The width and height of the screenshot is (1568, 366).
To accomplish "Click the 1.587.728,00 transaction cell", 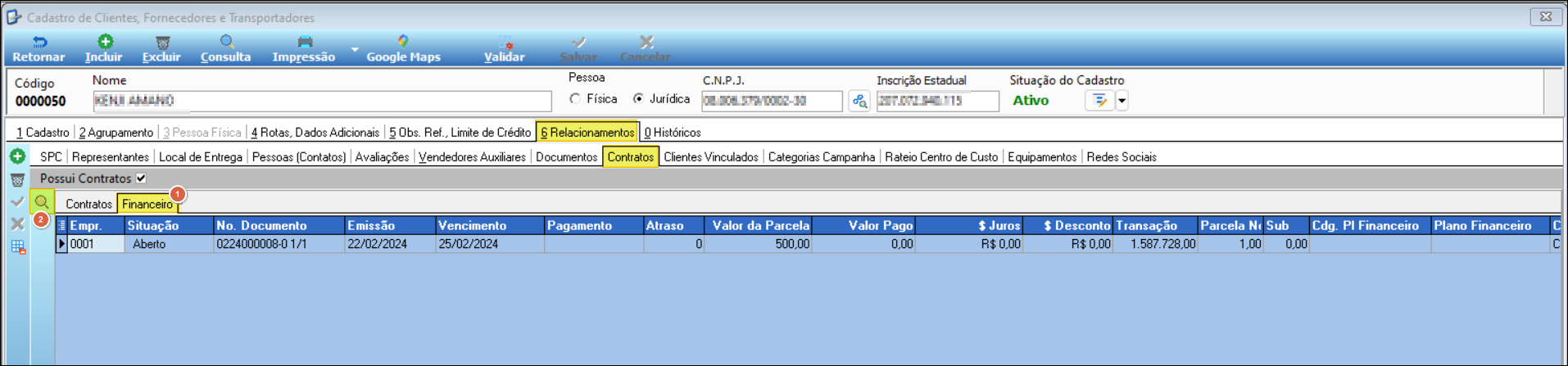I will click(1156, 244).
